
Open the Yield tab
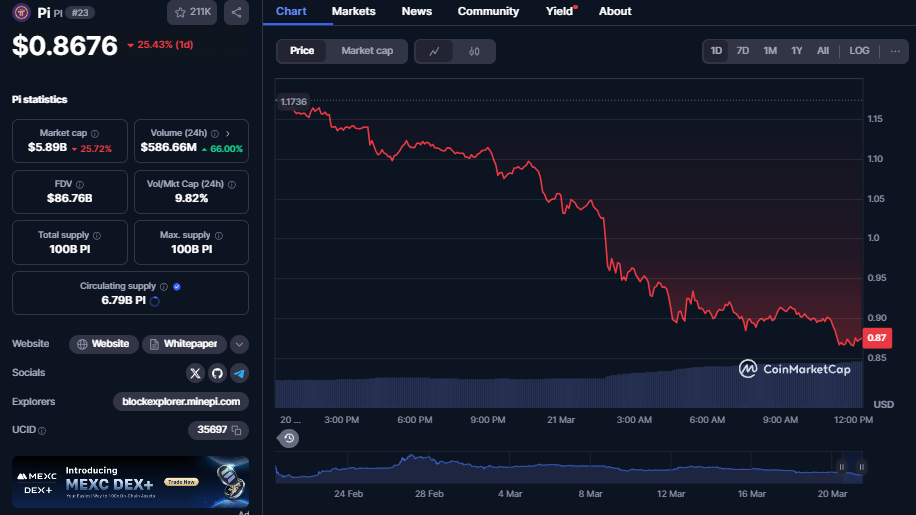pyautogui.click(x=560, y=12)
